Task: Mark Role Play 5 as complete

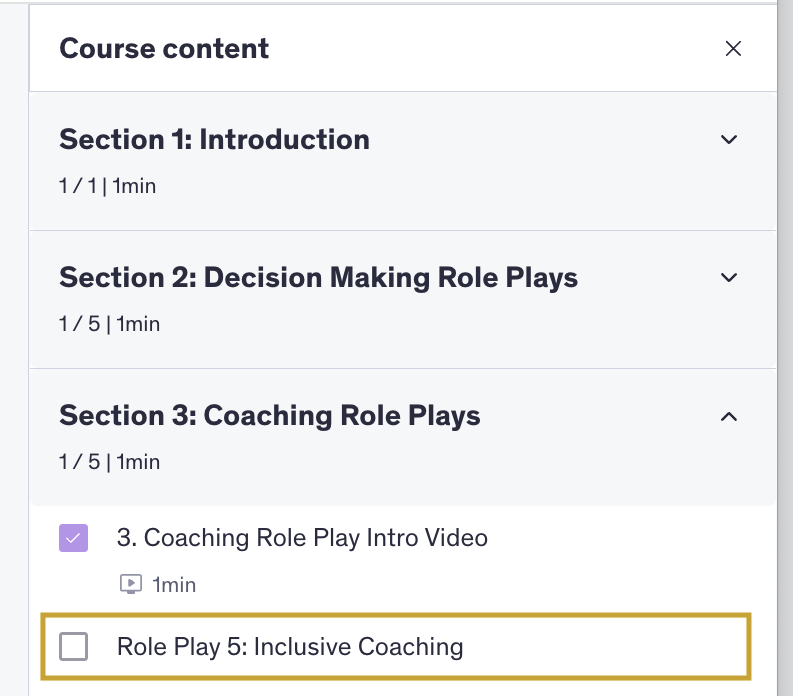Action: (x=73, y=647)
